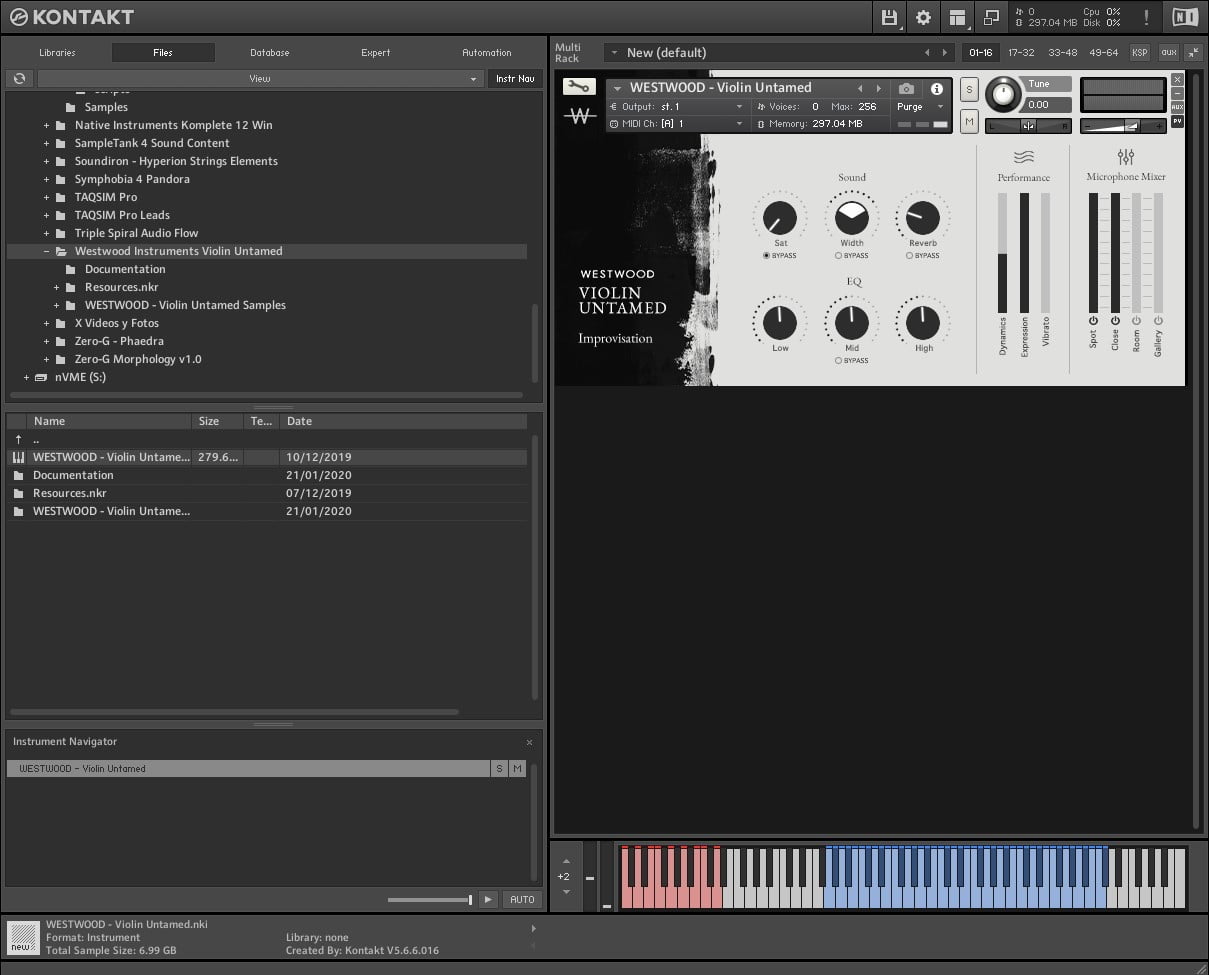Toggle the KSP multi script button
This screenshot has height=975, width=1209.
pyautogui.click(x=1140, y=52)
